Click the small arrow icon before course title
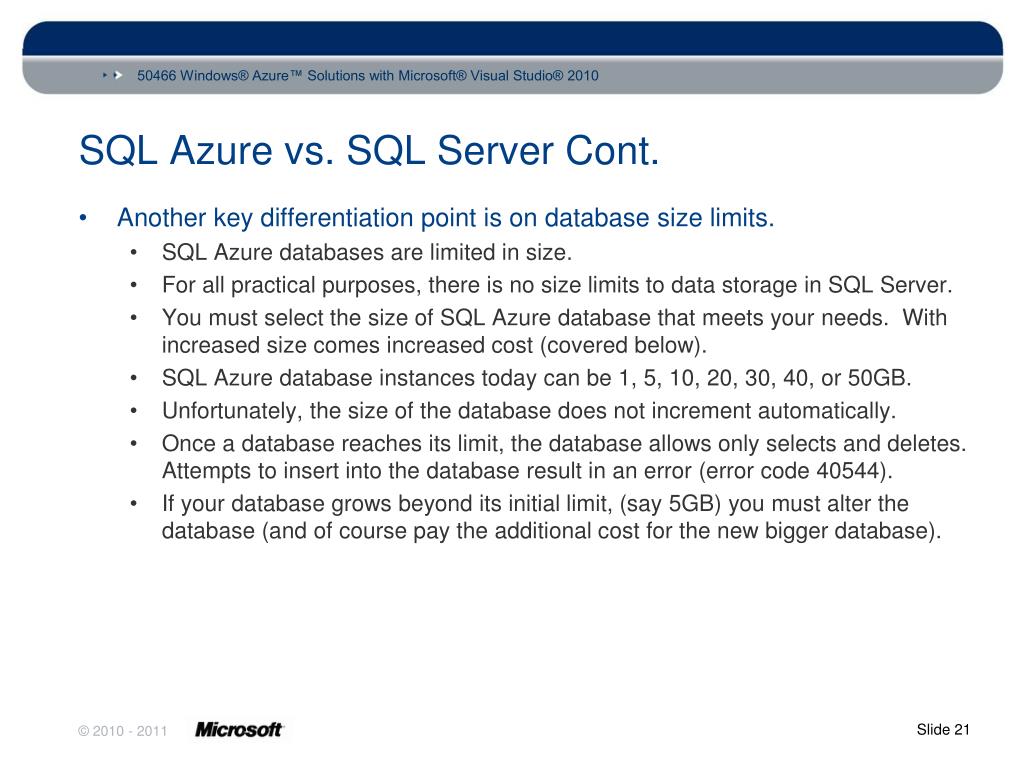1024x768 pixels. coord(113,76)
